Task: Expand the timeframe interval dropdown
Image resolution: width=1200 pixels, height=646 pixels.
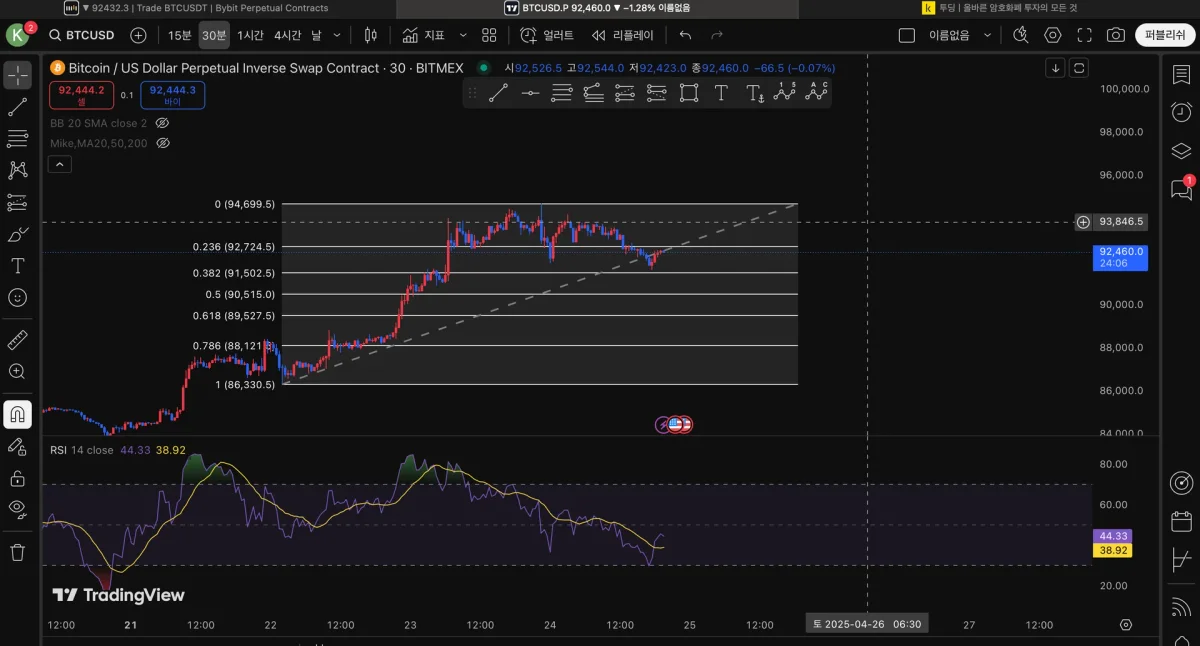Action: point(337,35)
